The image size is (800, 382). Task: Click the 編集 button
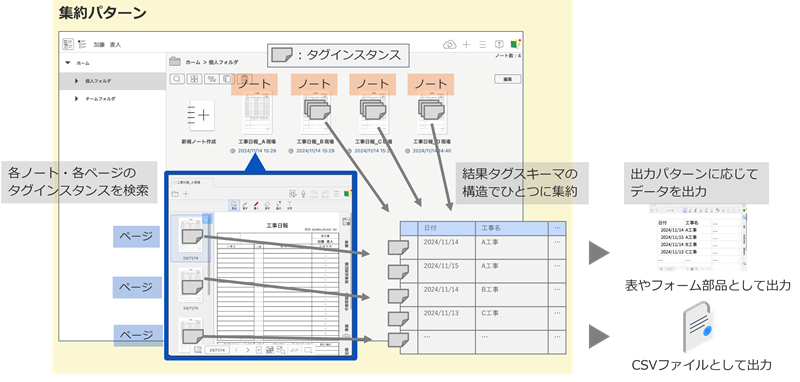pyautogui.click(x=508, y=79)
